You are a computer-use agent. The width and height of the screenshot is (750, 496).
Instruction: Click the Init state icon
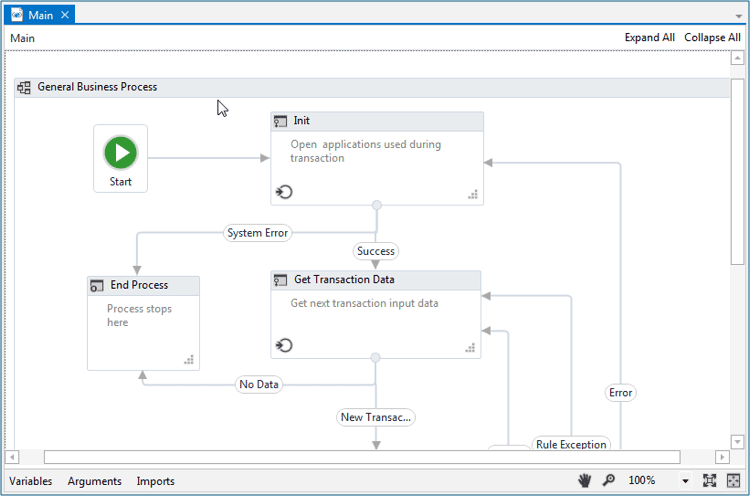tap(280, 121)
